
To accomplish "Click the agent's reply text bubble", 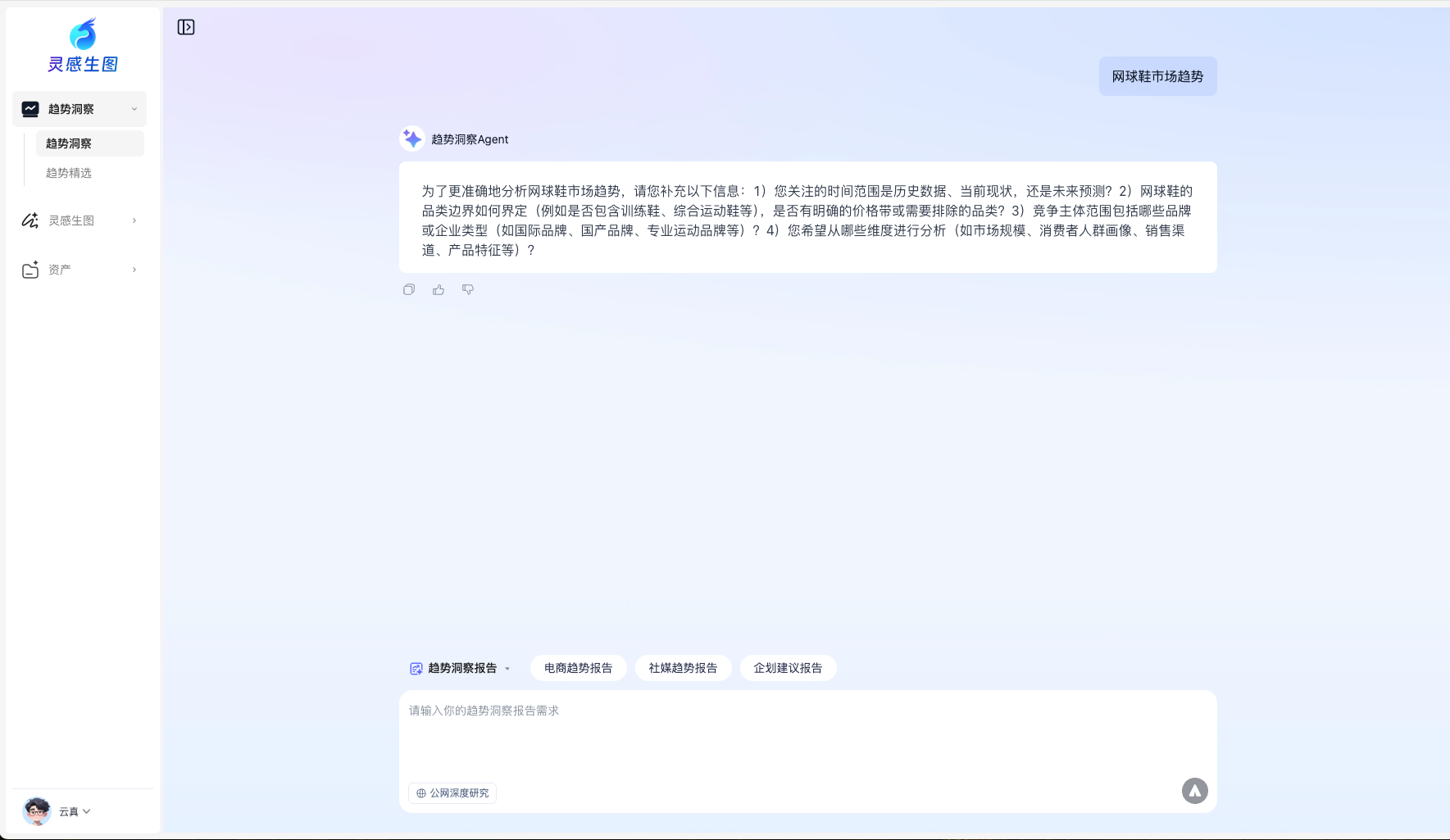I will point(808,217).
